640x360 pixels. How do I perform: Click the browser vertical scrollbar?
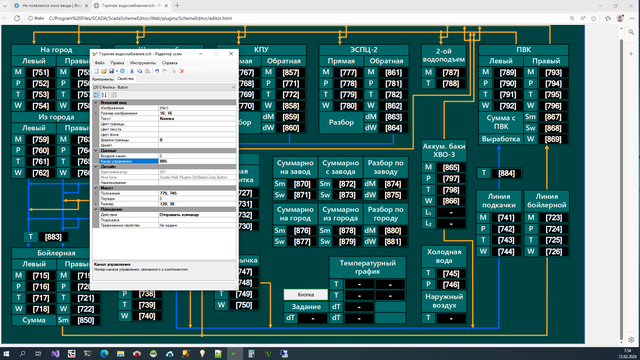pyautogui.click(x=621, y=184)
